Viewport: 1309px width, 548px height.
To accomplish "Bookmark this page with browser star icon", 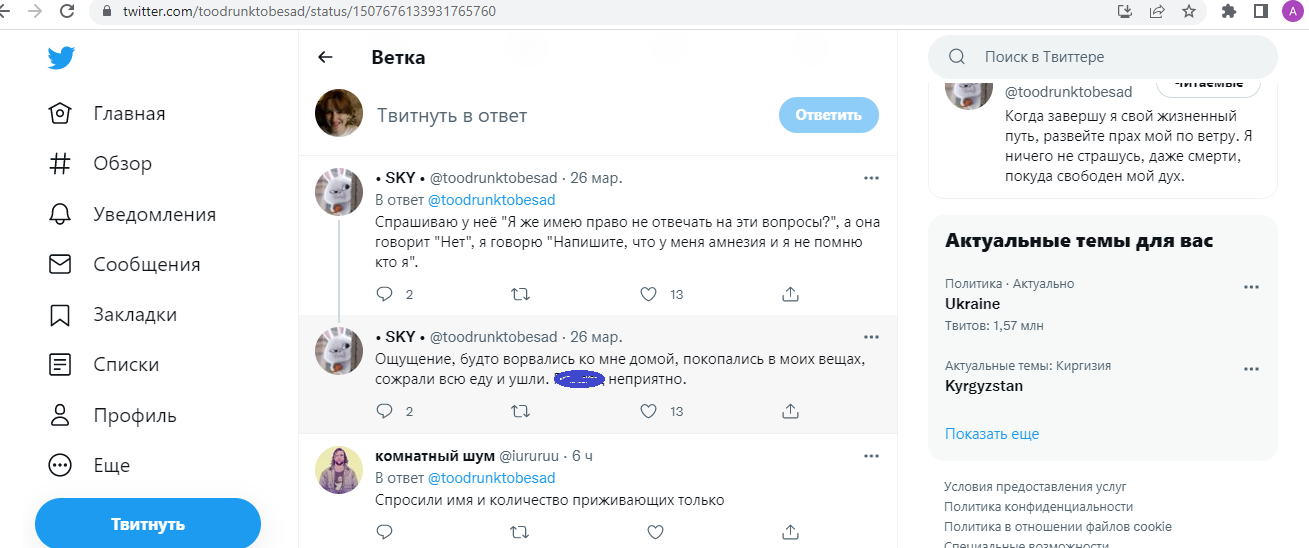I will [x=1188, y=12].
